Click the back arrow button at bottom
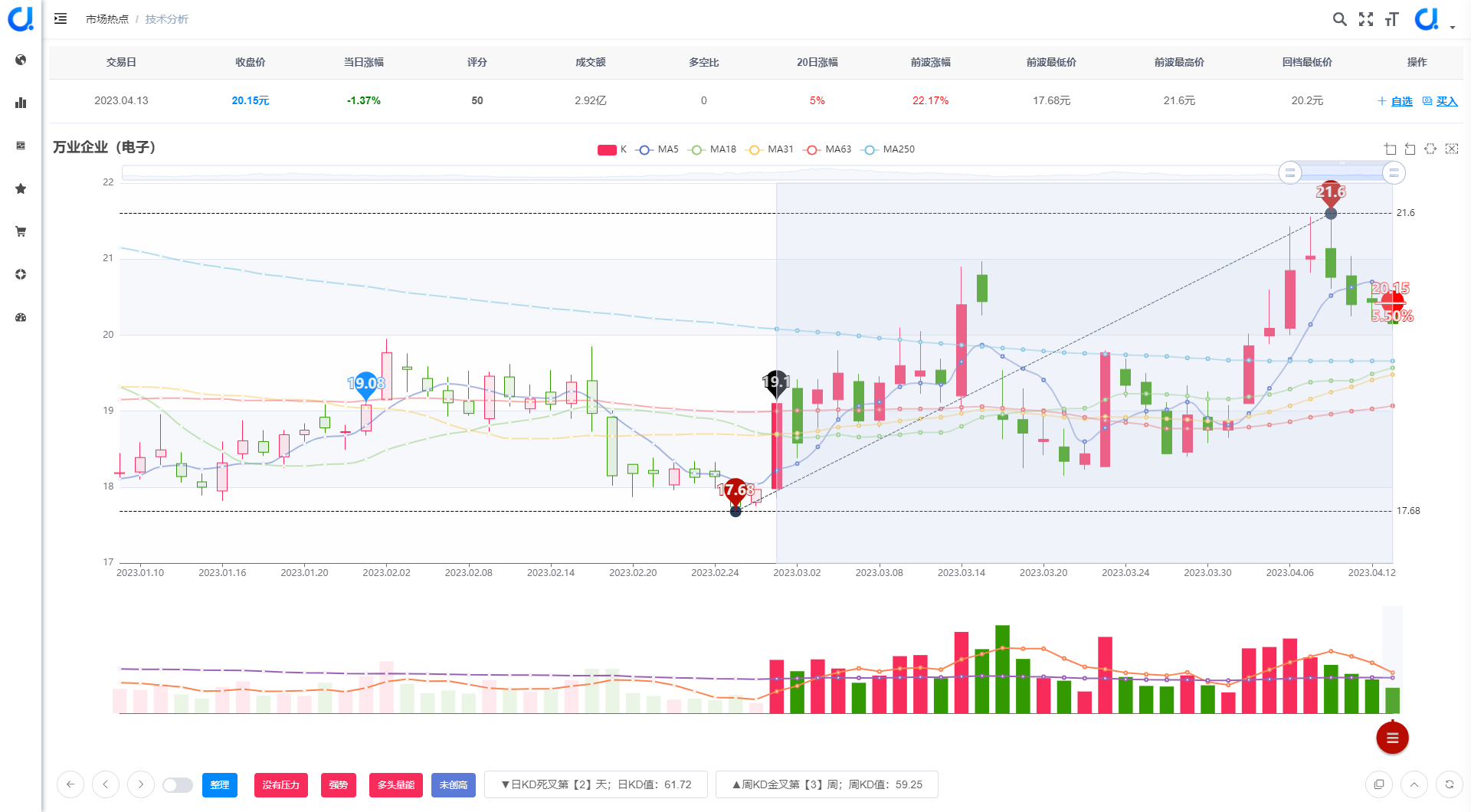 tap(70, 784)
